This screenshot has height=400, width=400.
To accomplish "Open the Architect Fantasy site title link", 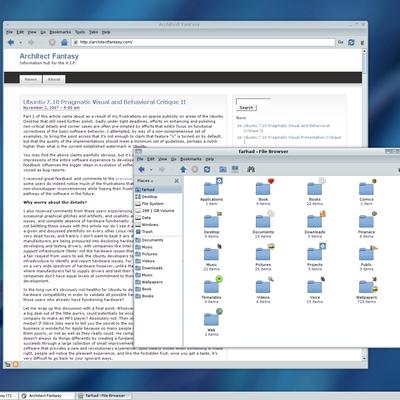I will [49, 56].
